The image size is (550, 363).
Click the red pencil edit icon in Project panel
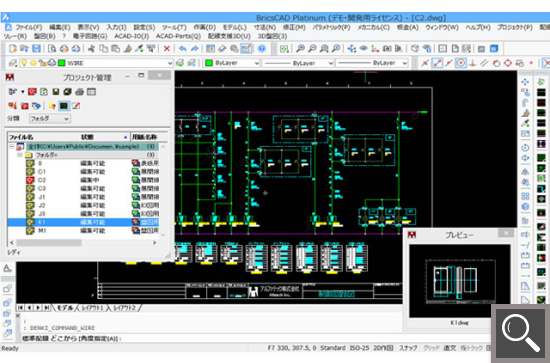click(x=75, y=106)
